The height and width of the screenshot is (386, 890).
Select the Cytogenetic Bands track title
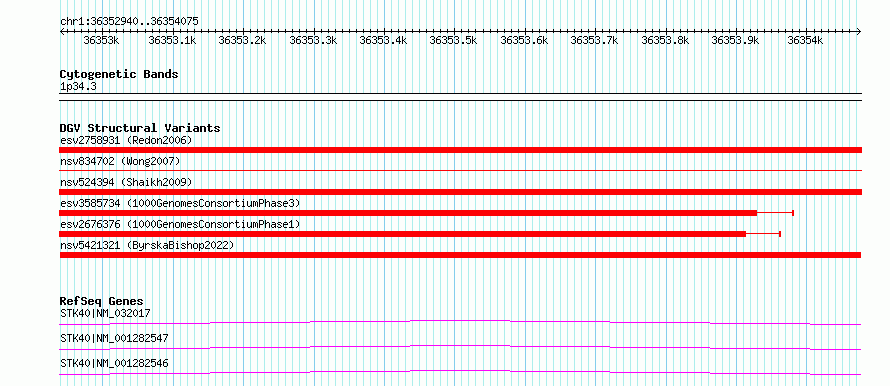[119, 74]
